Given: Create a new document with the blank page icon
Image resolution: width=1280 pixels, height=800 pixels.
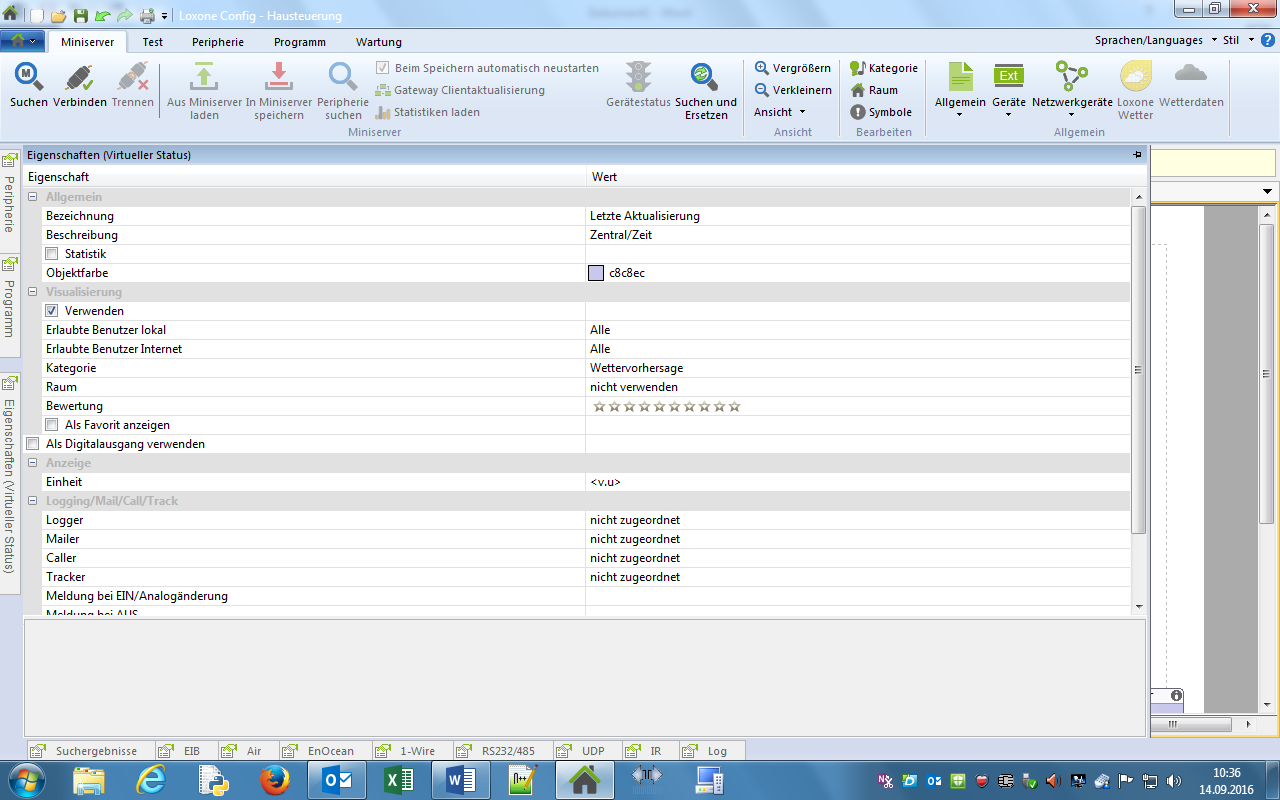Looking at the screenshot, I should [x=38, y=16].
